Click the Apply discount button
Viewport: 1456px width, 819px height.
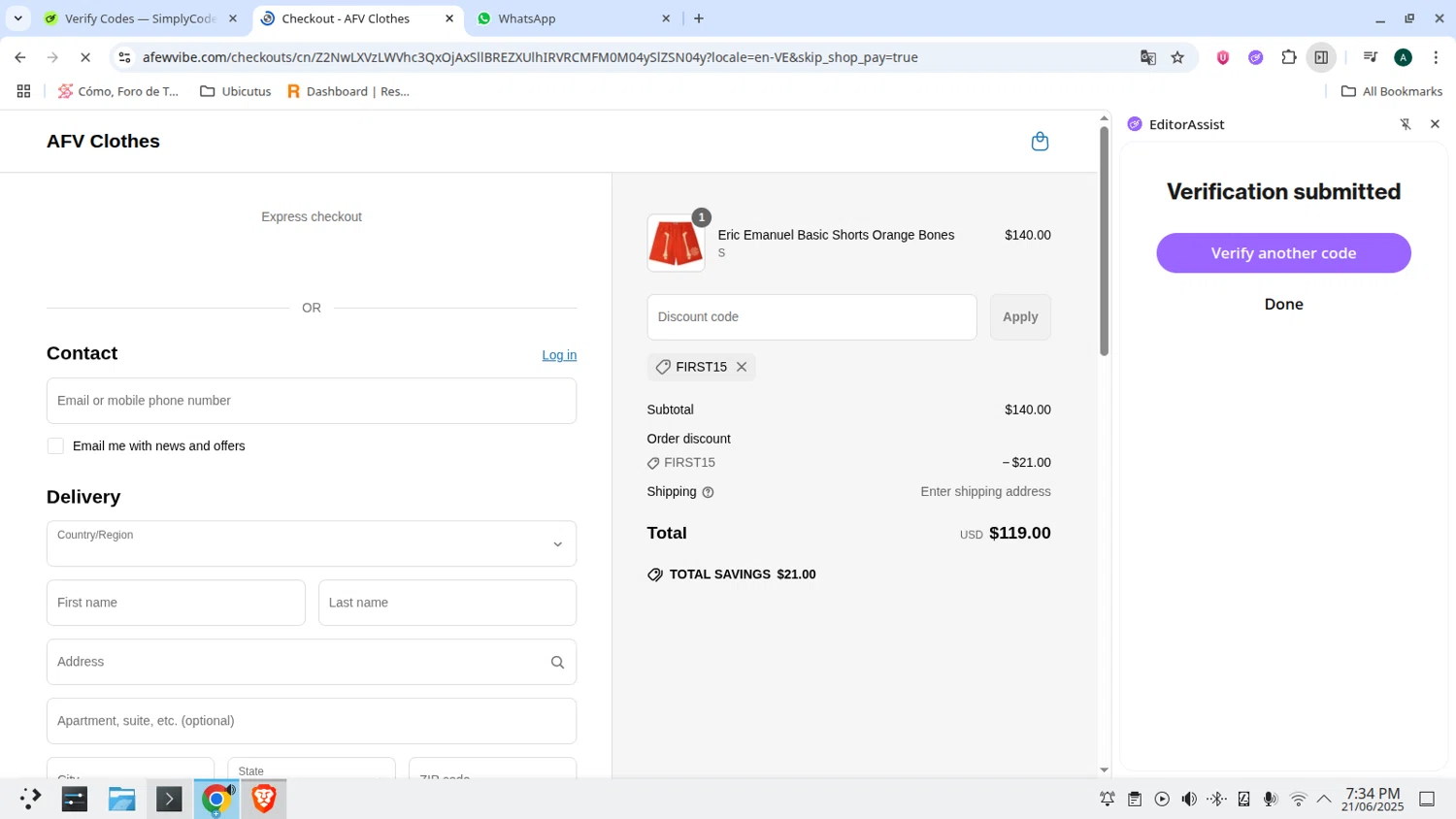(x=1020, y=317)
